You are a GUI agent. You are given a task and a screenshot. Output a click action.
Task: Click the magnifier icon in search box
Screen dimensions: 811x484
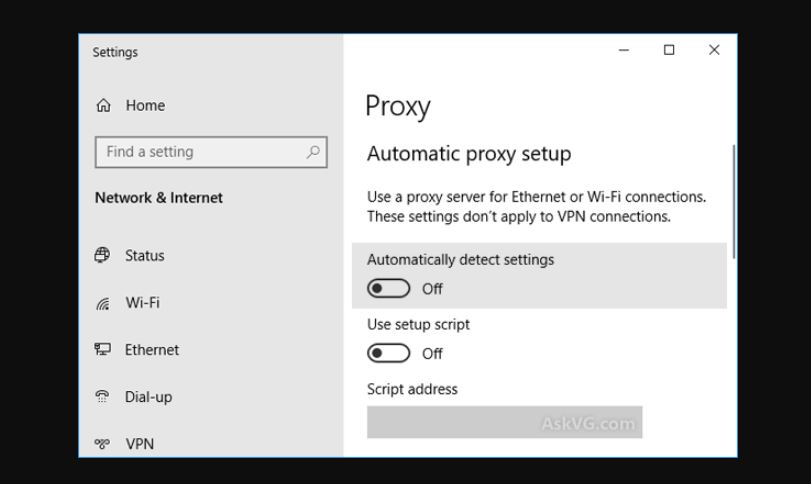[x=313, y=152]
